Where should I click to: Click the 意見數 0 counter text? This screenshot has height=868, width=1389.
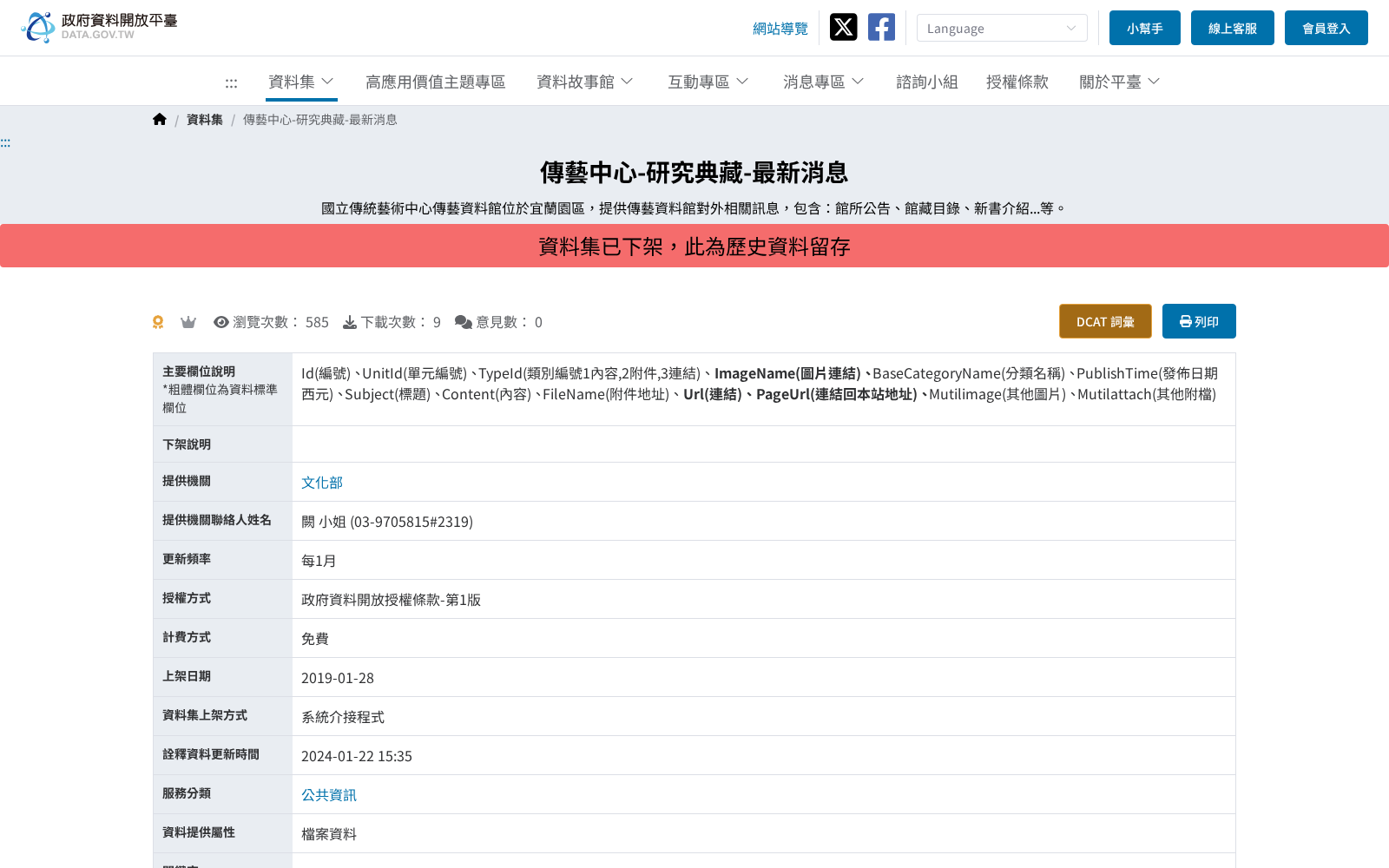coord(509,322)
